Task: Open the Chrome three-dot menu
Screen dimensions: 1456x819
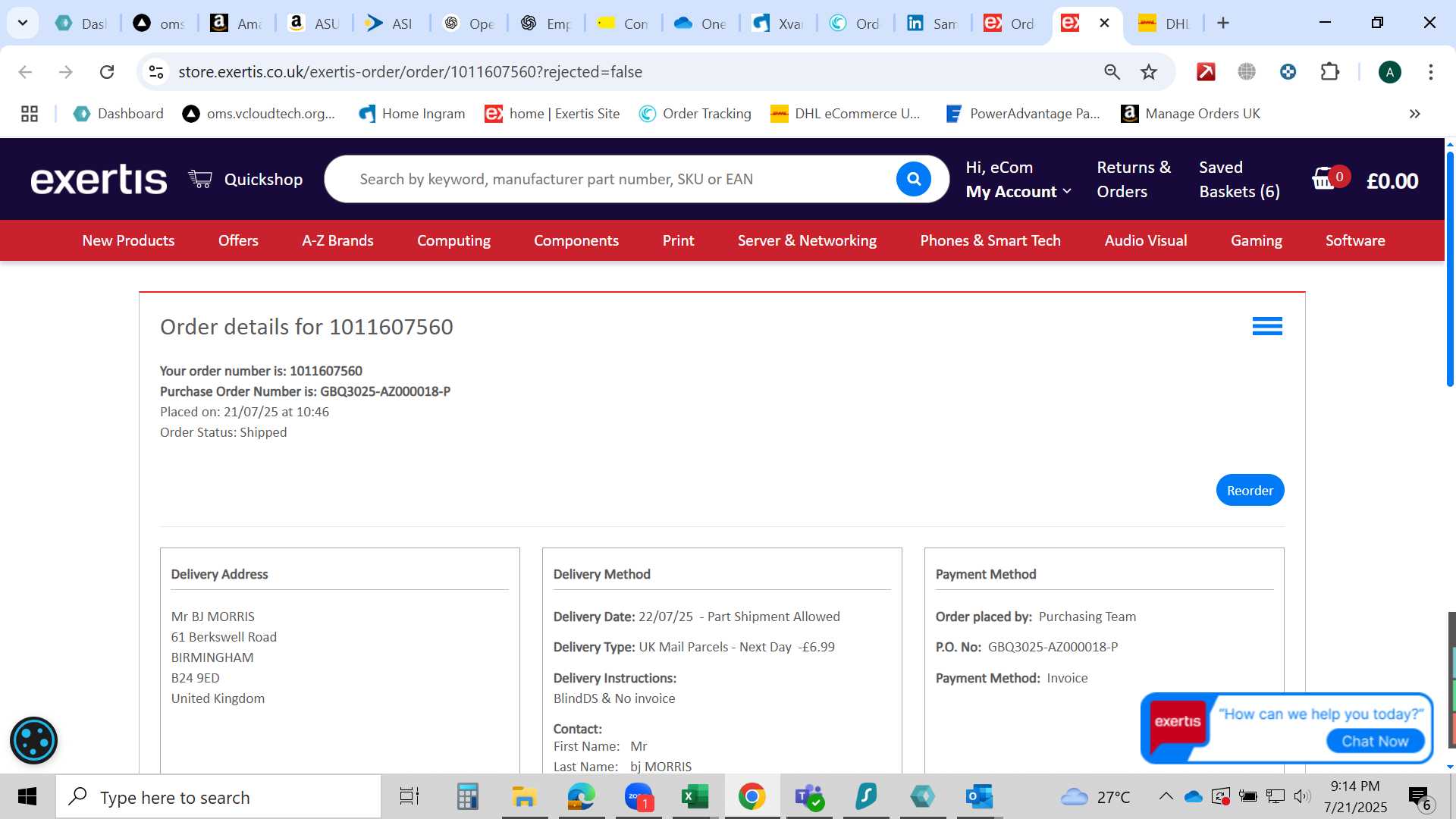Action: click(1431, 72)
